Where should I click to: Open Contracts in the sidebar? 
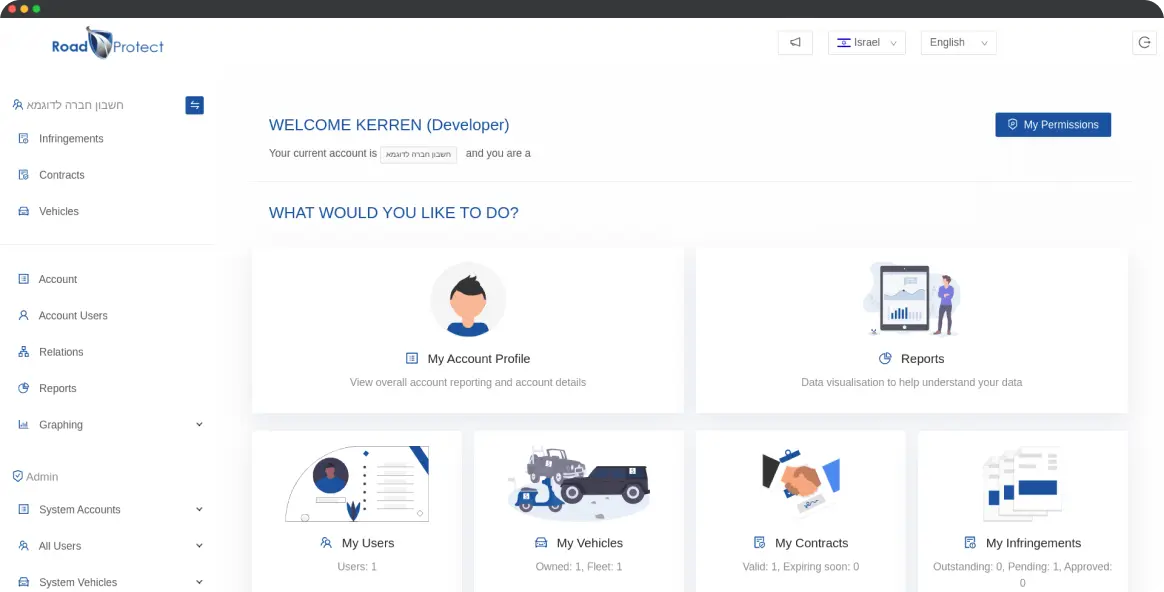62,175
